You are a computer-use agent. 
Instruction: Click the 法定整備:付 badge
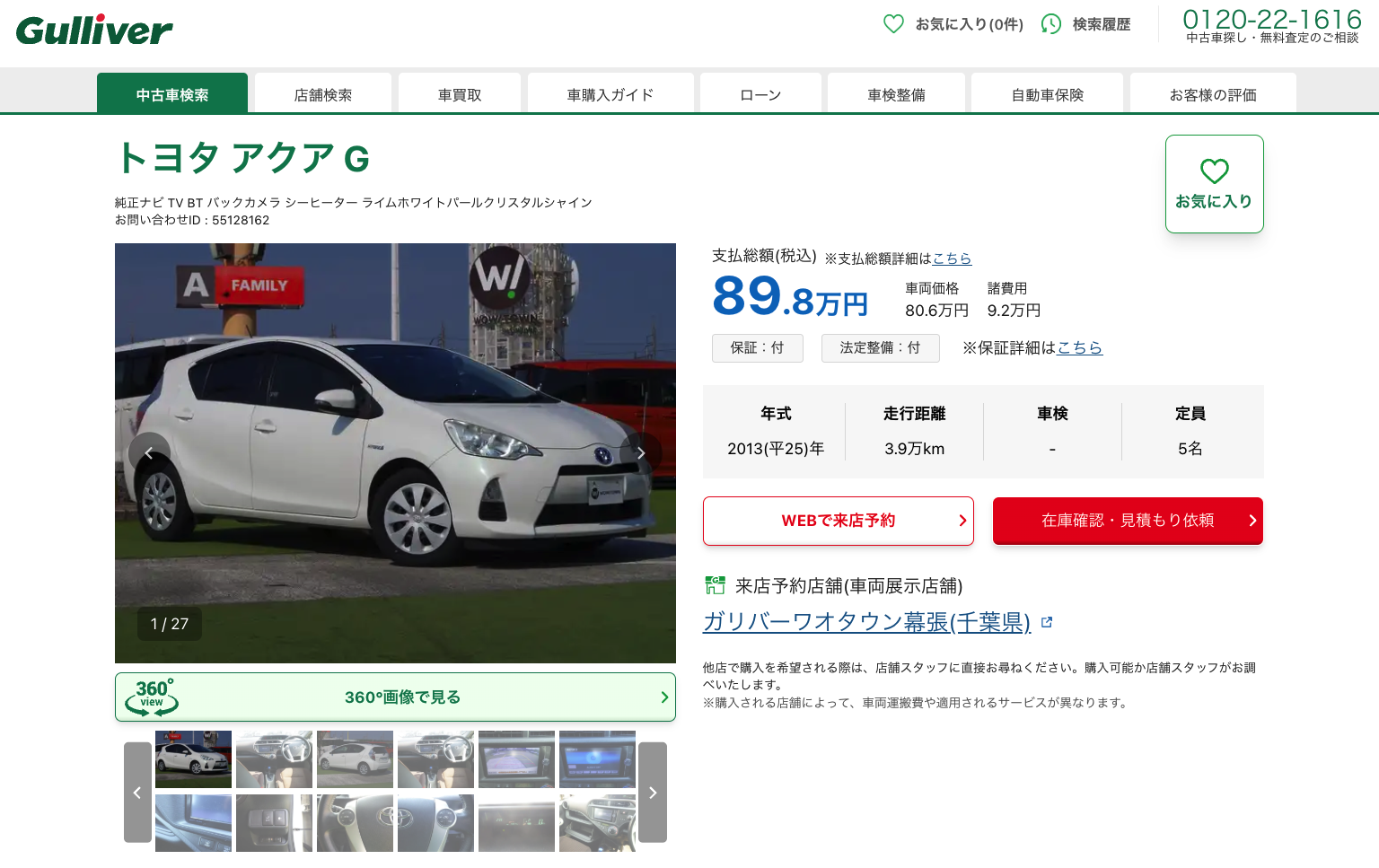[x=880, y=347]
